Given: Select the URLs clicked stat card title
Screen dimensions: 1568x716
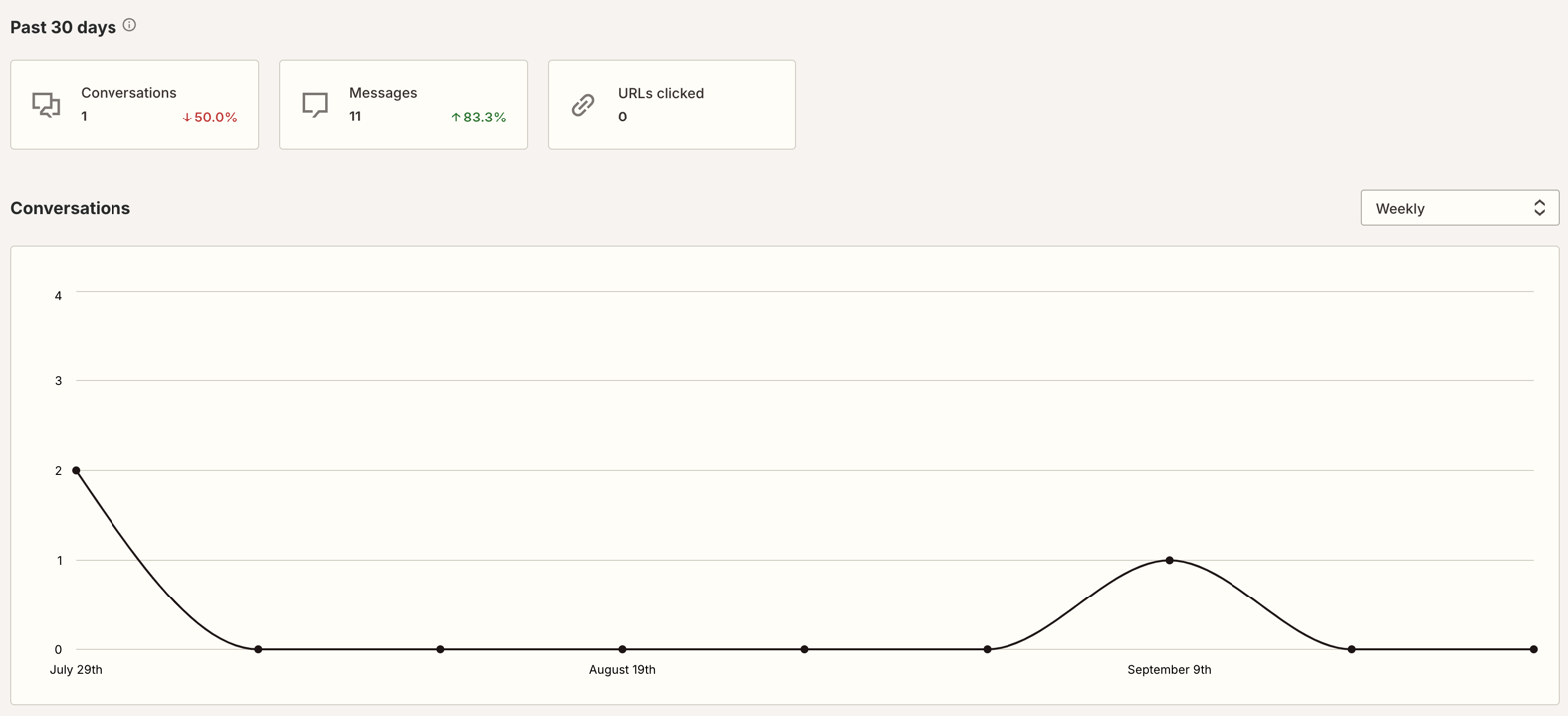Looking at the screenshot, I should click(x=660, y=93).
